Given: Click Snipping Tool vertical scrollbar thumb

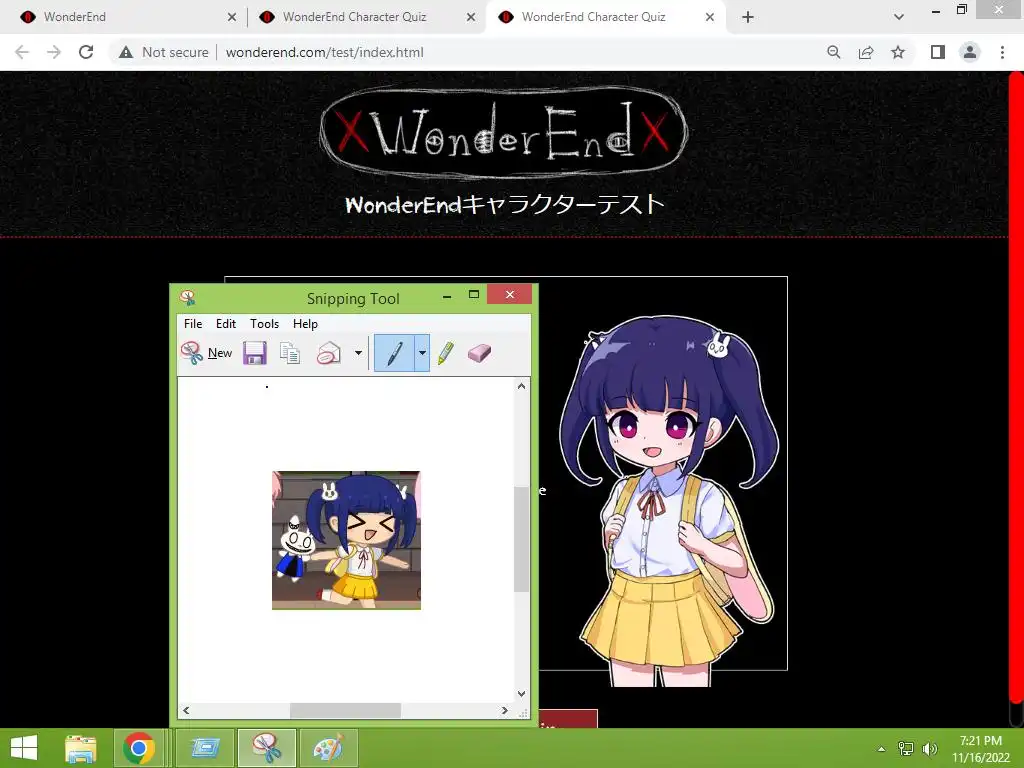Looking at the screenshot, I should [x=521, y=539].
